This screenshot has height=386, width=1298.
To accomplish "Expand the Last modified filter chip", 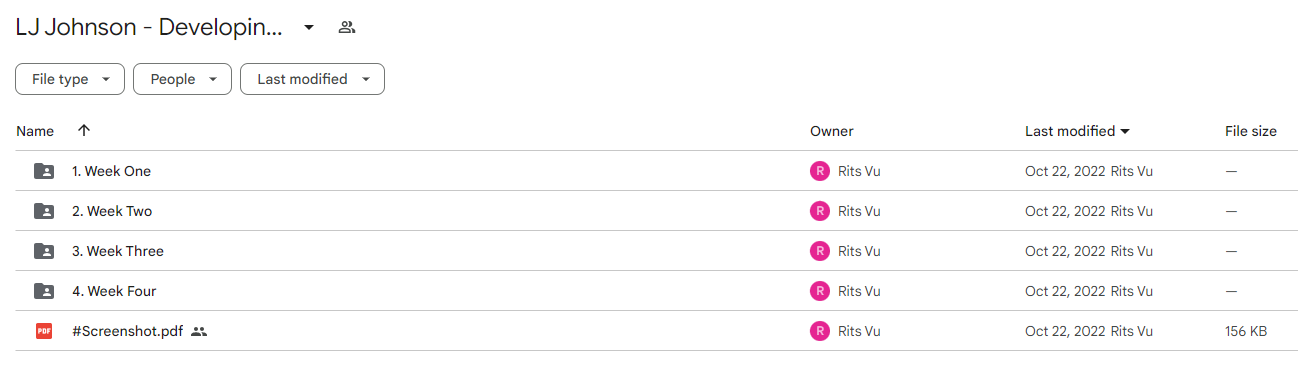I will (312, 79).
